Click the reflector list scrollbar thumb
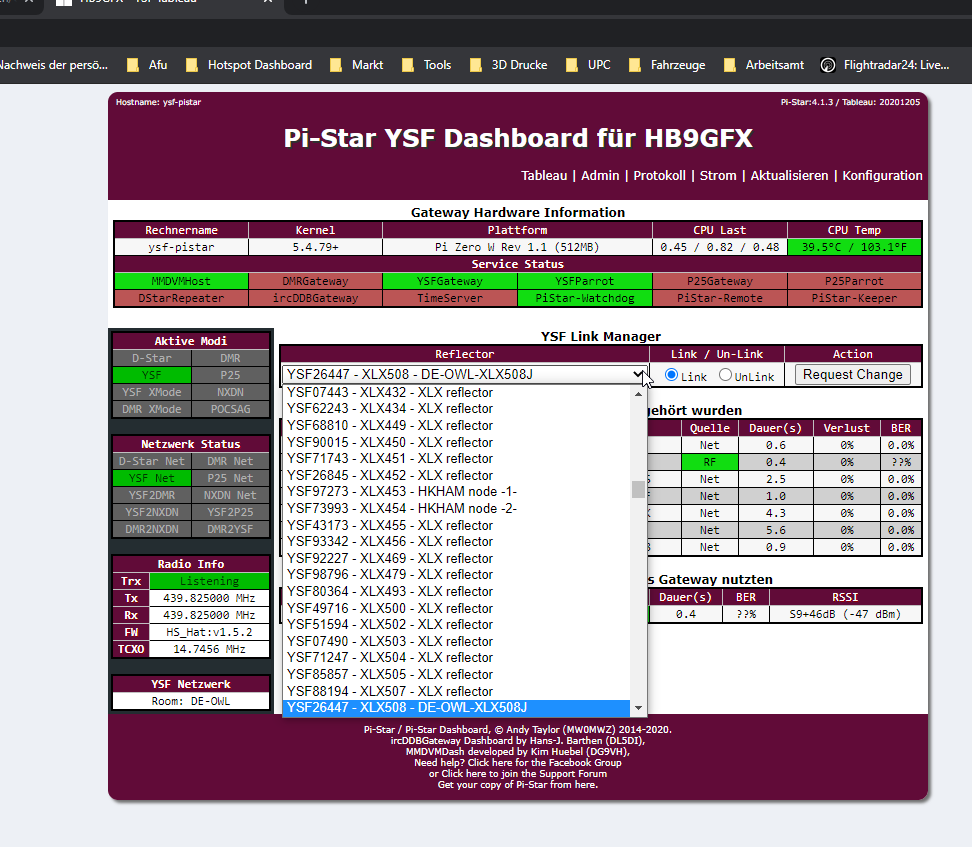 [638, 489]
